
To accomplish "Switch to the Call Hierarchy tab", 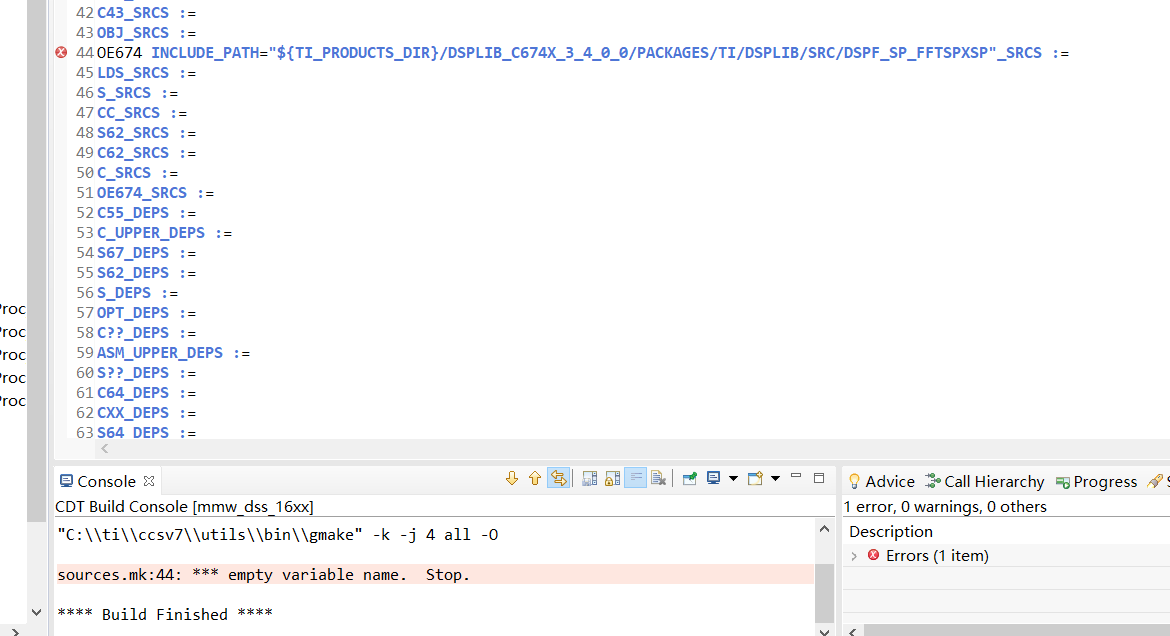I will (x=985, y=481).
